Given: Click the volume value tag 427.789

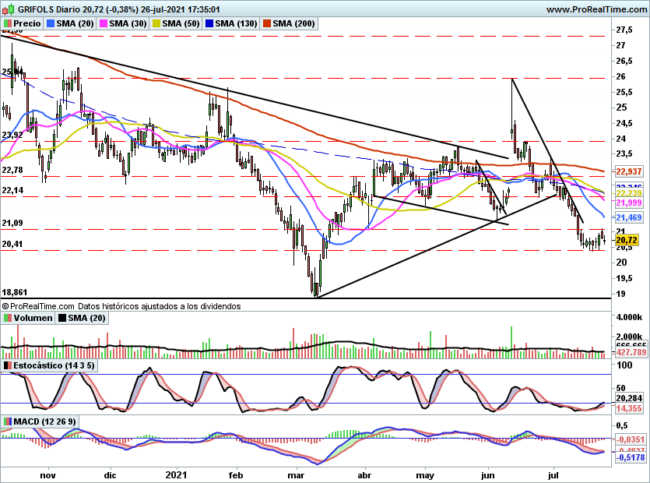Looking at the screenshot, I should [631, 352].
